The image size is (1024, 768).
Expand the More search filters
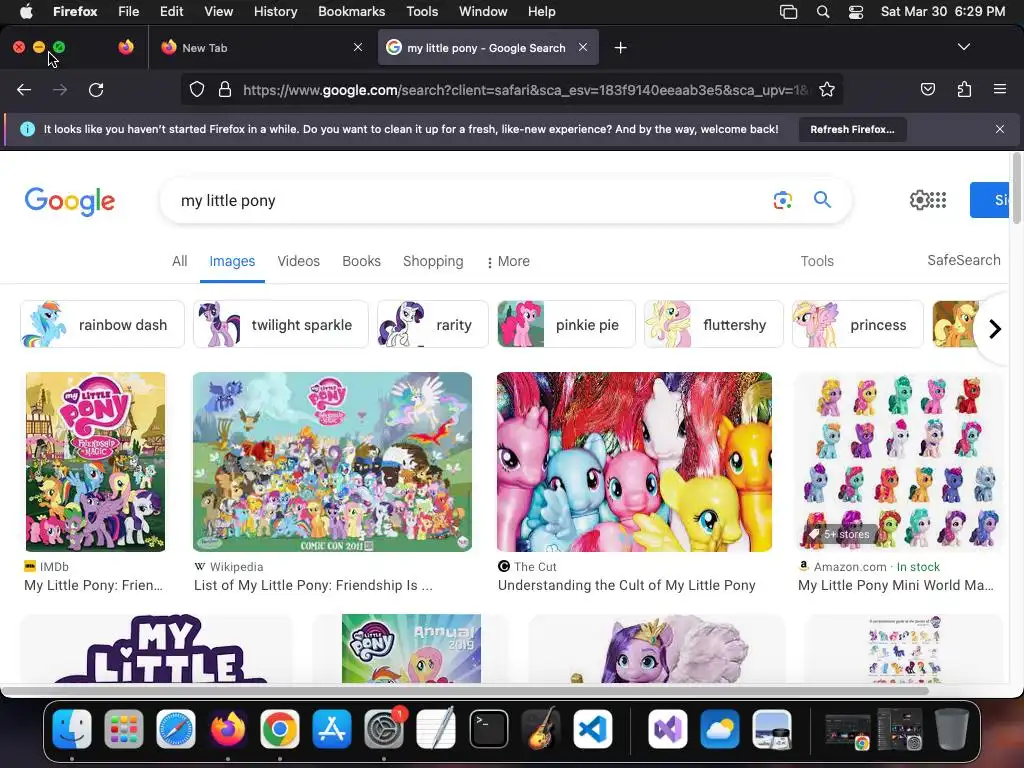pos(508,261)
